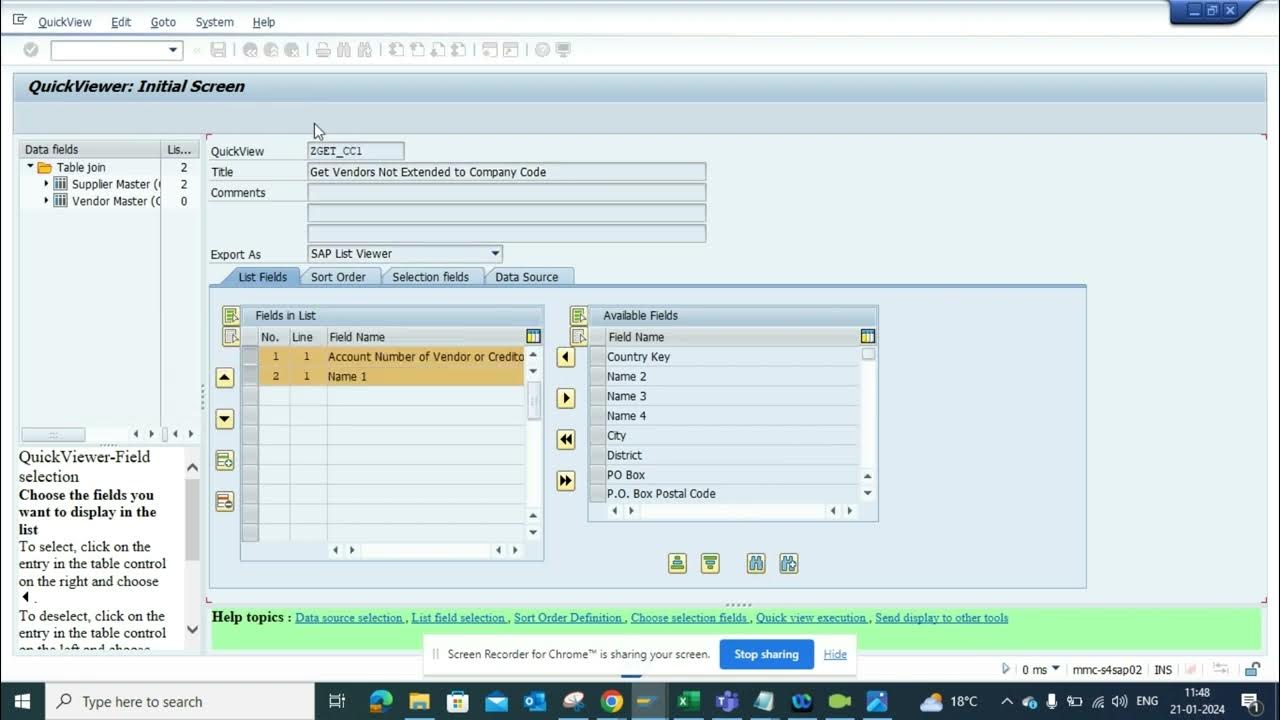The width and height of the screenshot is (1280, 720).
Task: Click the Save diskette icon in toolbar
Action: pos(218,49)
